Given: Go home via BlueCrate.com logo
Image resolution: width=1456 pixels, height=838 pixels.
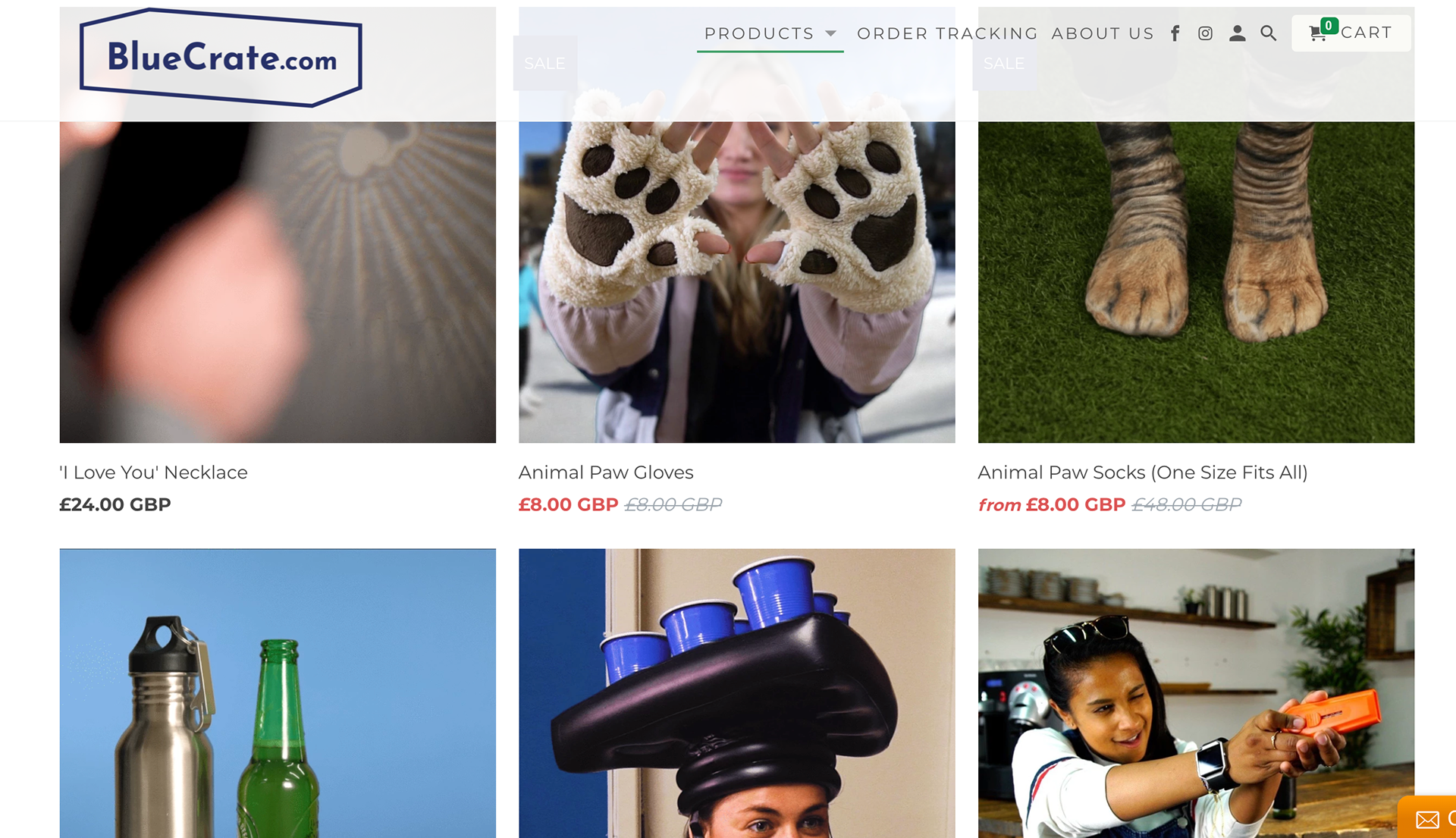Looking at the screenshot, I should tap(221, 58).
